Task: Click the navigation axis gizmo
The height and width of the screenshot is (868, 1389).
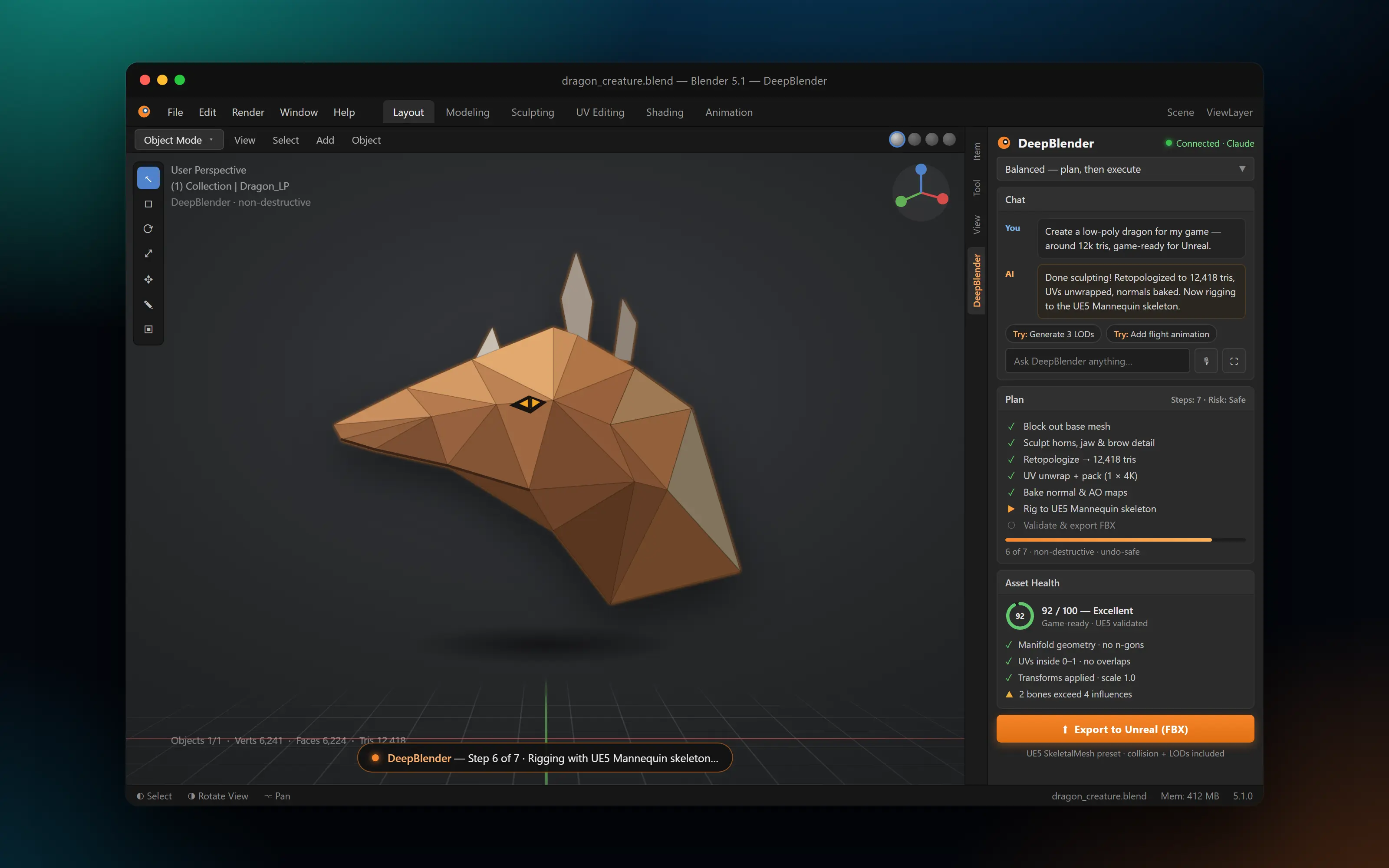Action: pos(921,192)
